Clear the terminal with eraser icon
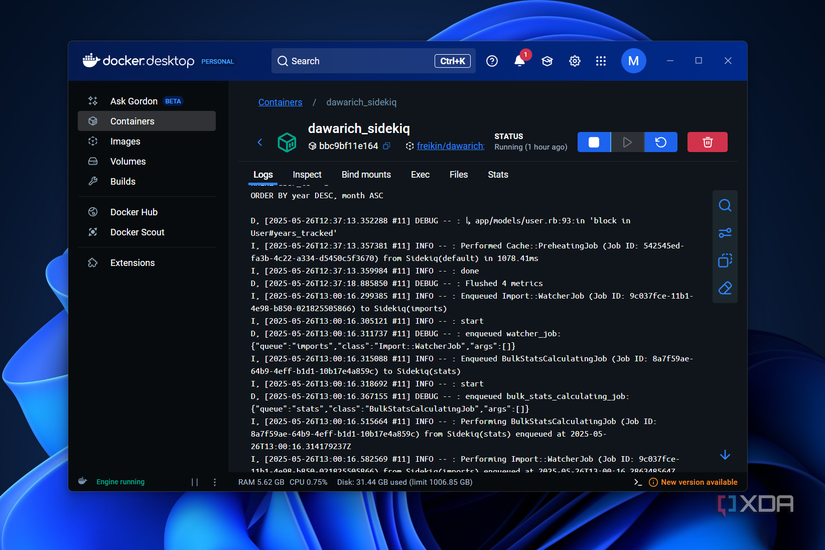825x550 pixels. (x=725, y=288)
